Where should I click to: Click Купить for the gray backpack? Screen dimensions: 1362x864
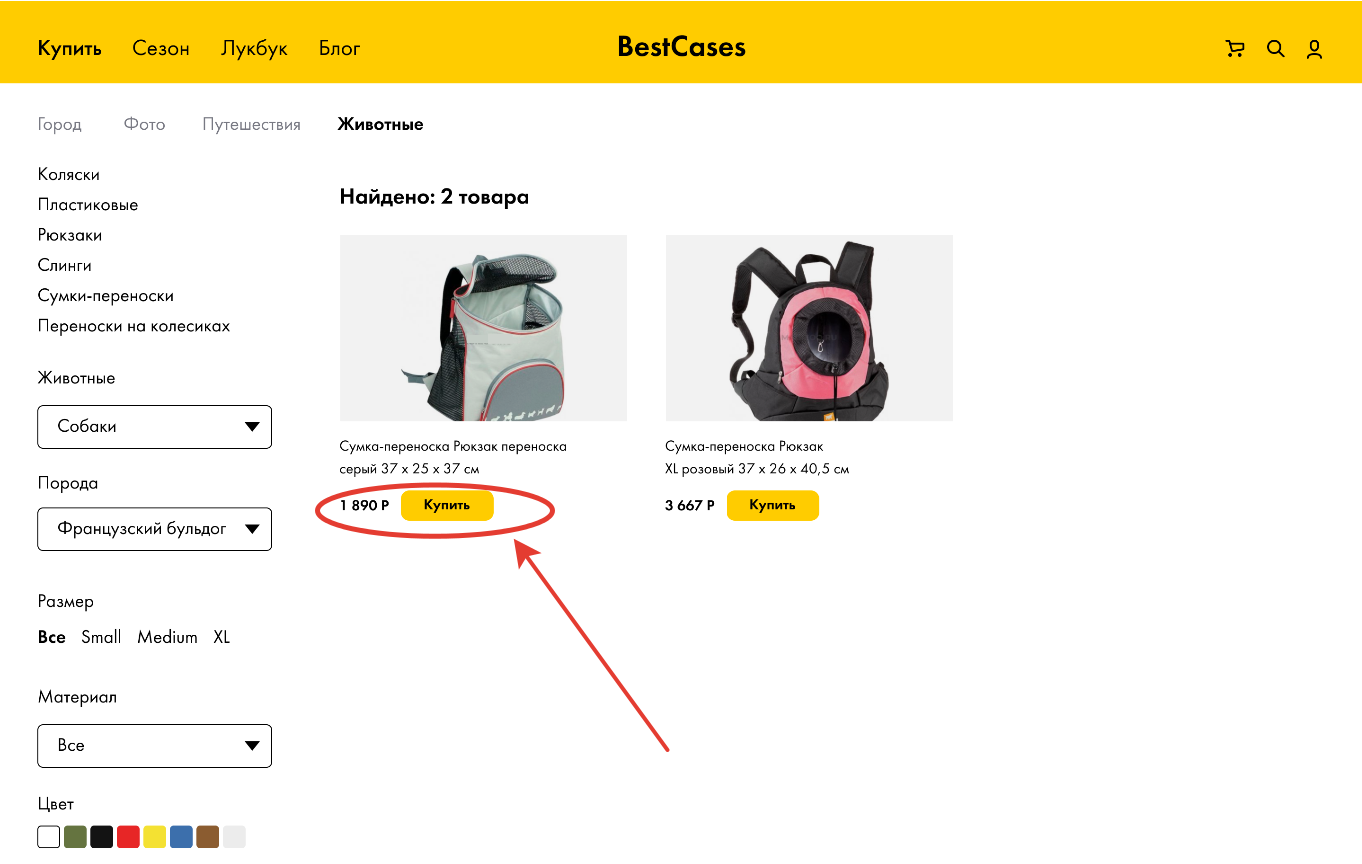point(446,506)
